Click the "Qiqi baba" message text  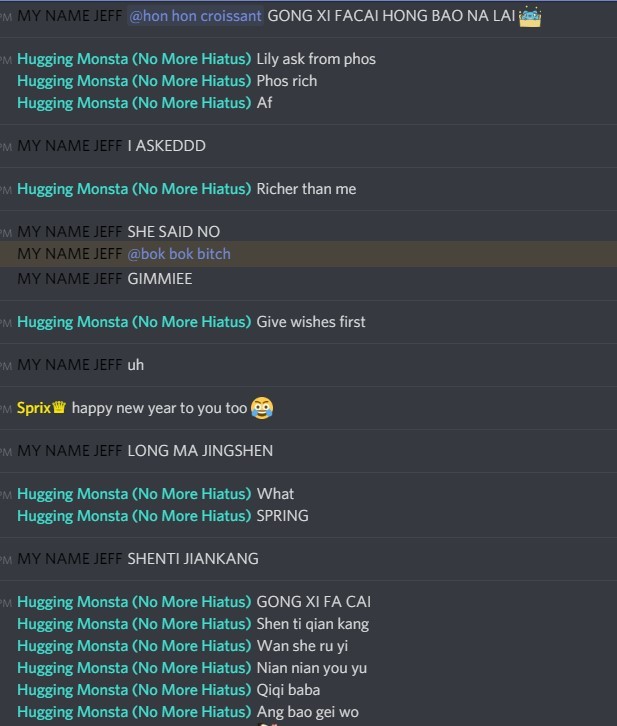(288, 690)
